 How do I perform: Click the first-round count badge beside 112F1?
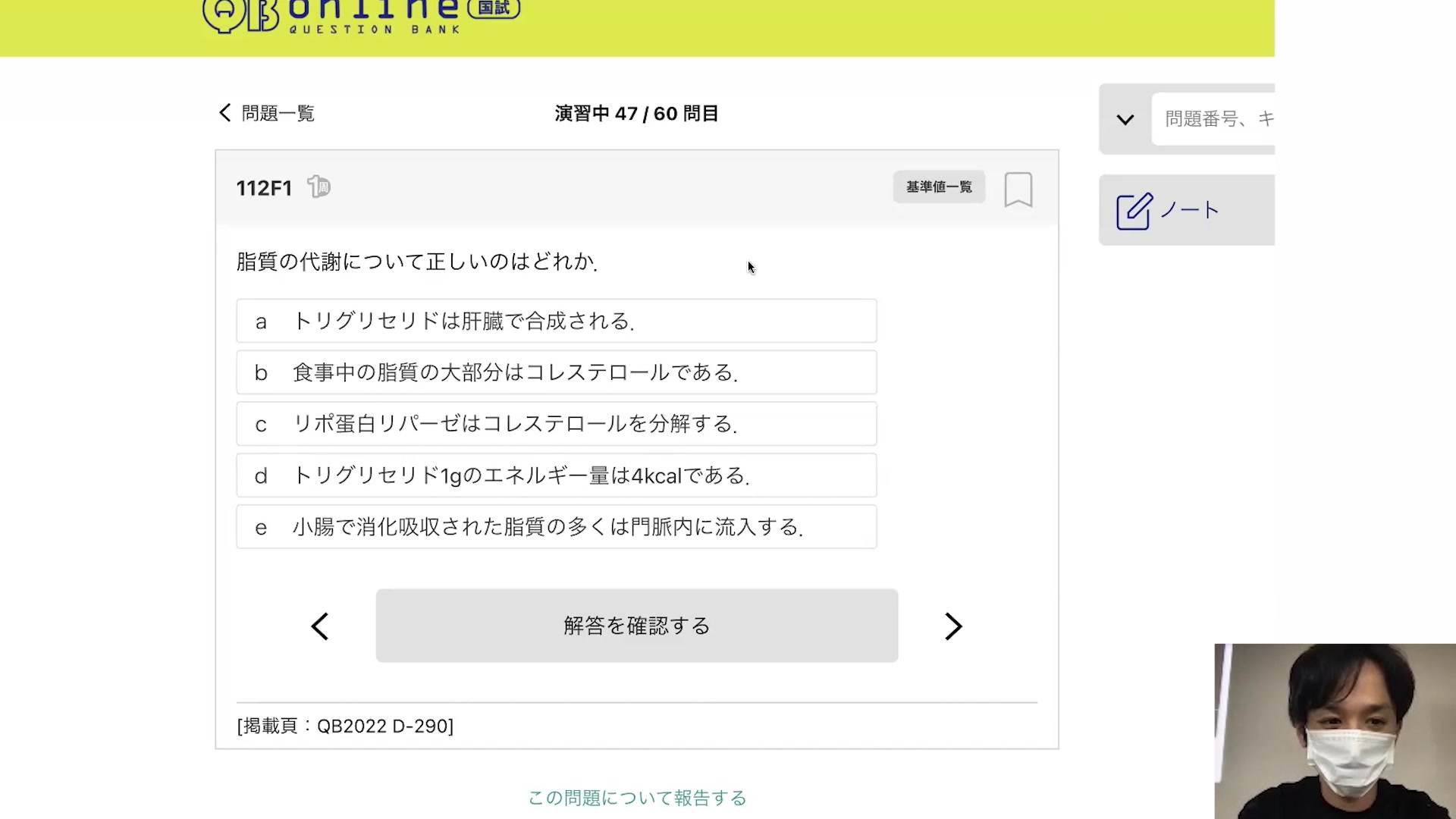pos(319,187)
